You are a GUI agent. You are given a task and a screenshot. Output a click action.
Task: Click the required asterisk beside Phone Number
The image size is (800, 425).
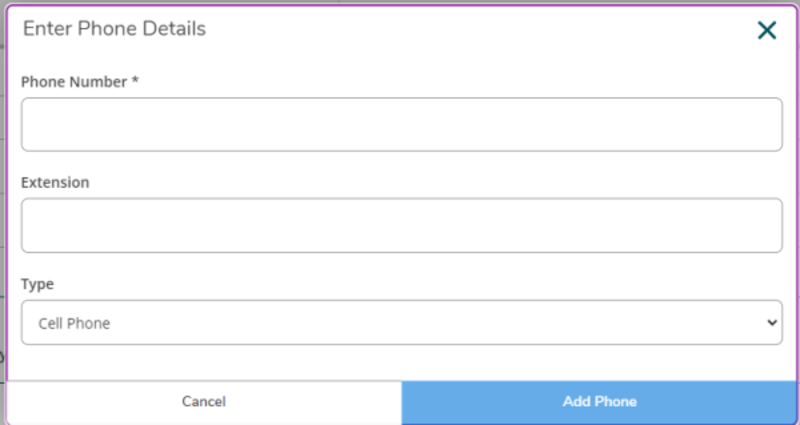135,82
